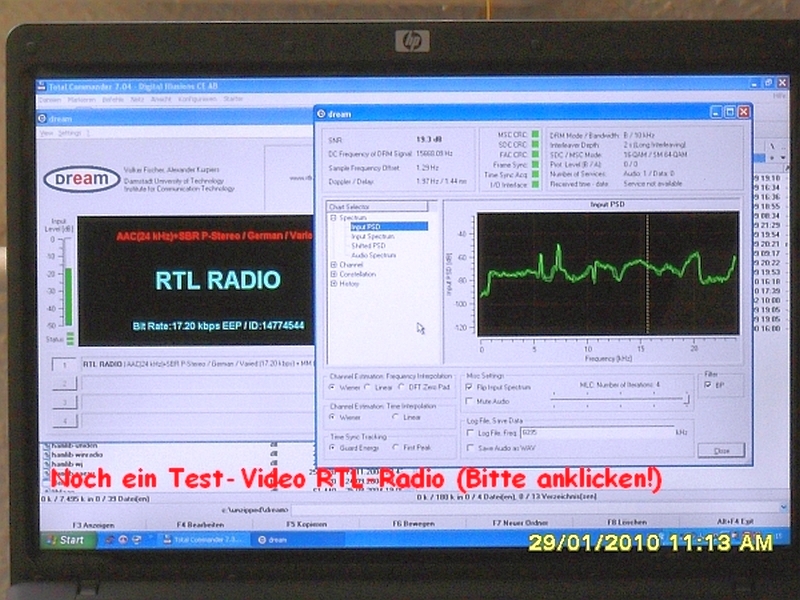Image resolution: width=800 pixels, height=600 pixels.
Task: Choose Guard Energy time sync tracking
Action: click(x=333, y=447)
